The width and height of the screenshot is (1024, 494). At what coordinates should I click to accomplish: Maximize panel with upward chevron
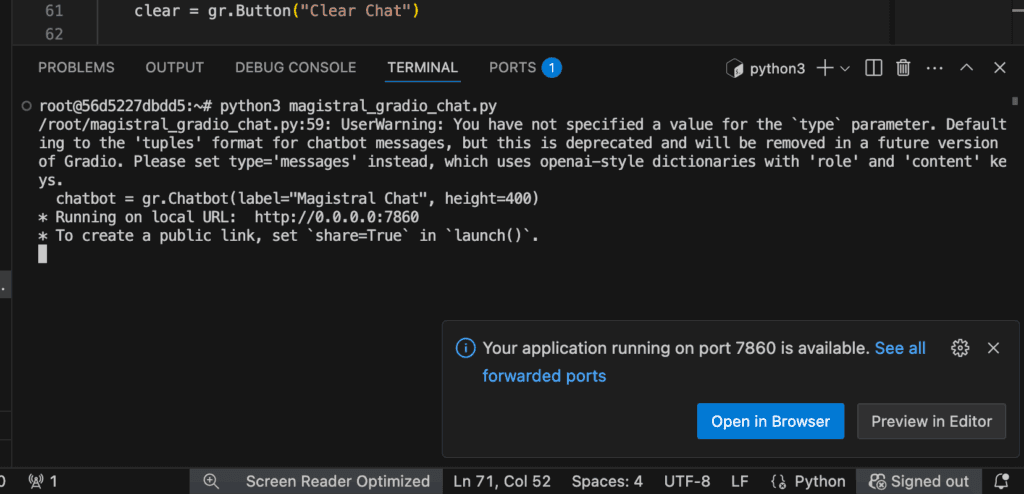[x=967, y=68]
